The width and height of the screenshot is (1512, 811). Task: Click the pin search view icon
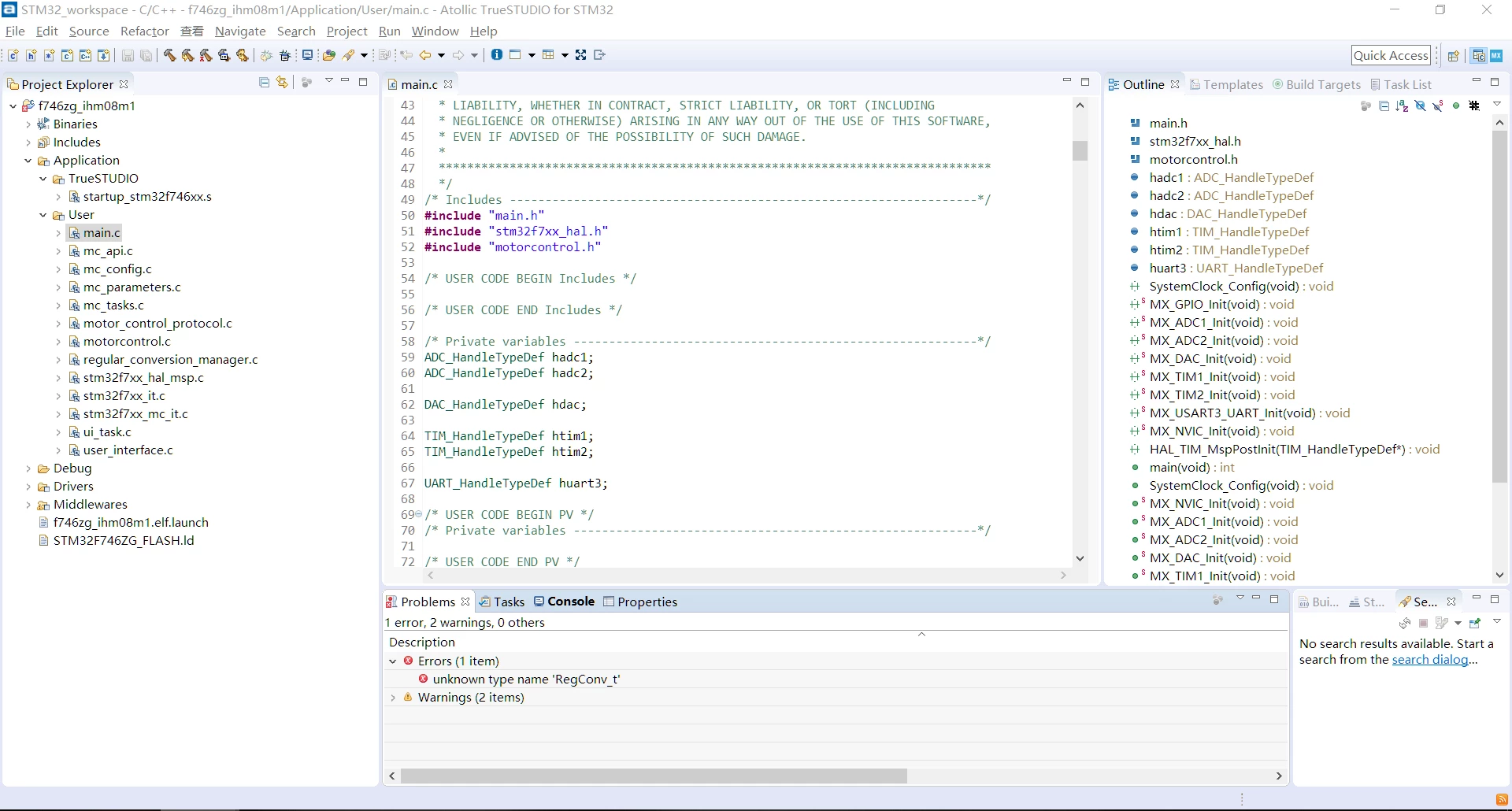(1476, 623)
